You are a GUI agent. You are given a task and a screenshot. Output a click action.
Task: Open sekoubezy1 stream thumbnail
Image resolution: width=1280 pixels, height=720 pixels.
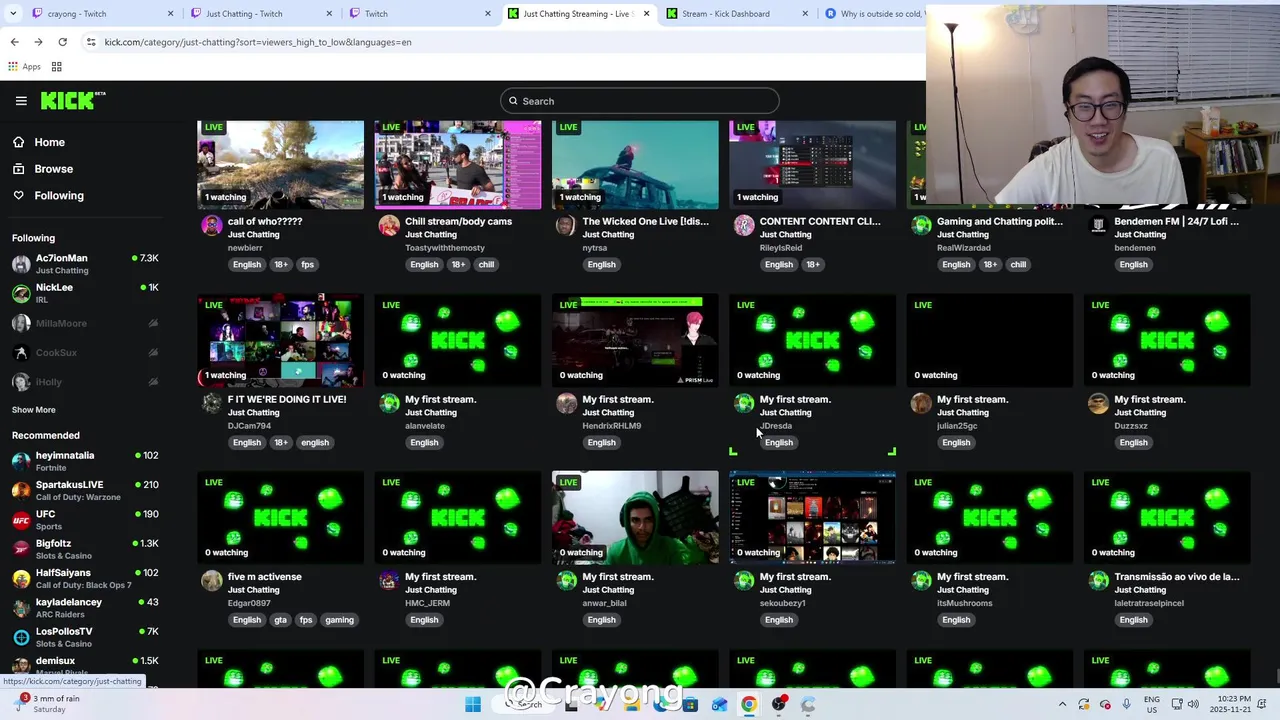813,518
